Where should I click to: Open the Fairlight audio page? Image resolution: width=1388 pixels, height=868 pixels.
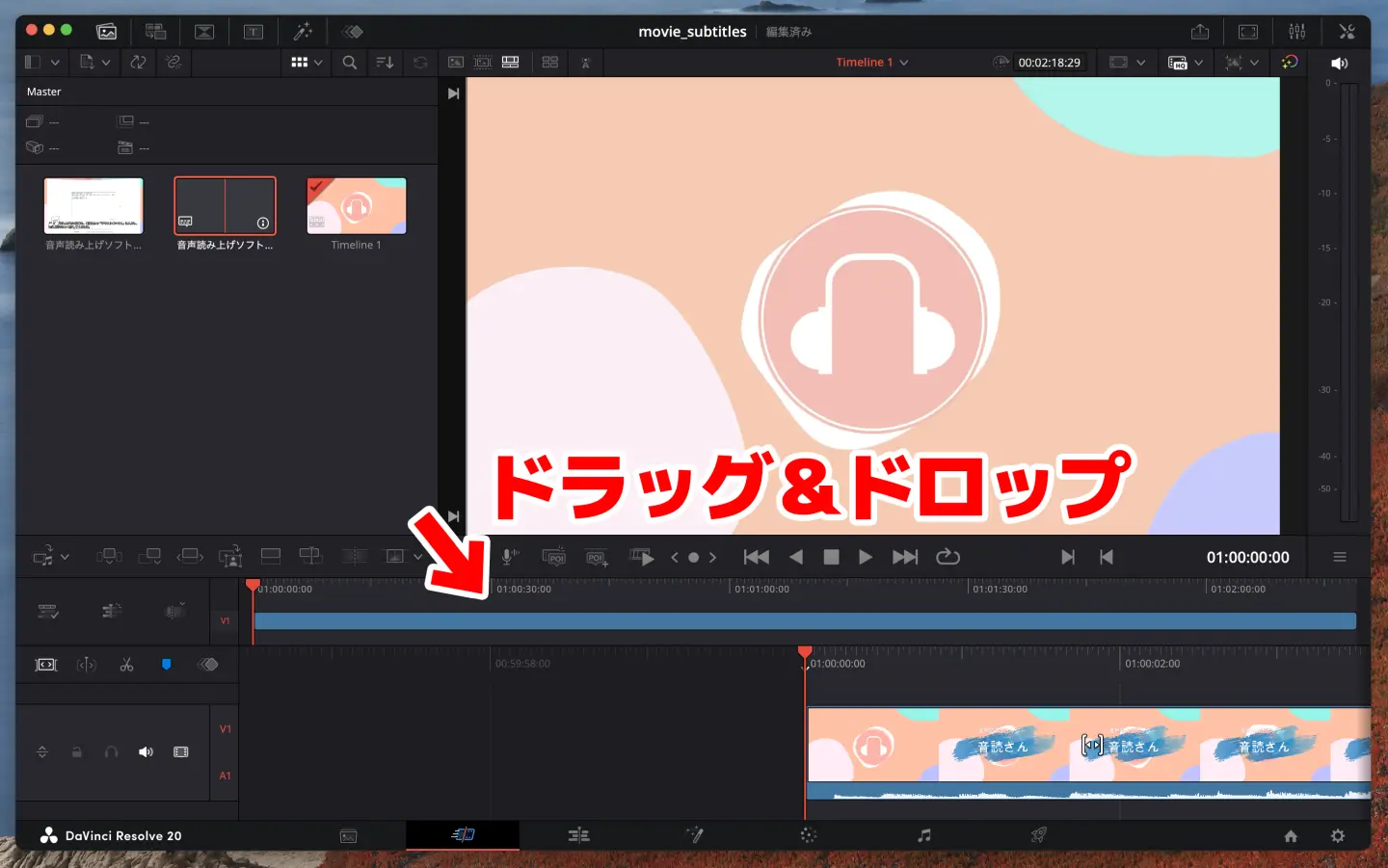pos(924,834)
